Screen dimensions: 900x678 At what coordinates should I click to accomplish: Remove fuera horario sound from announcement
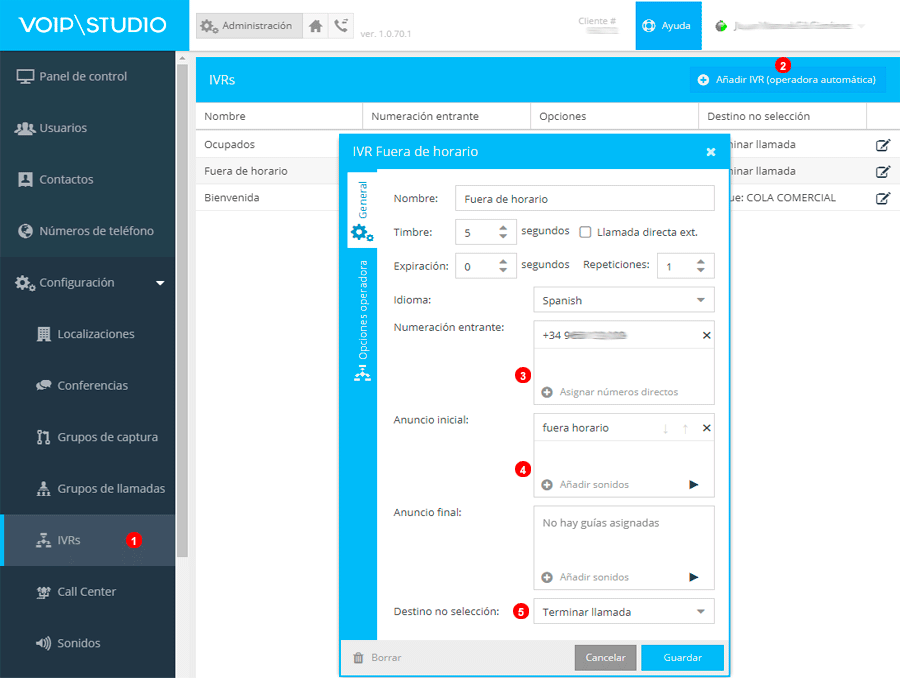706,428
